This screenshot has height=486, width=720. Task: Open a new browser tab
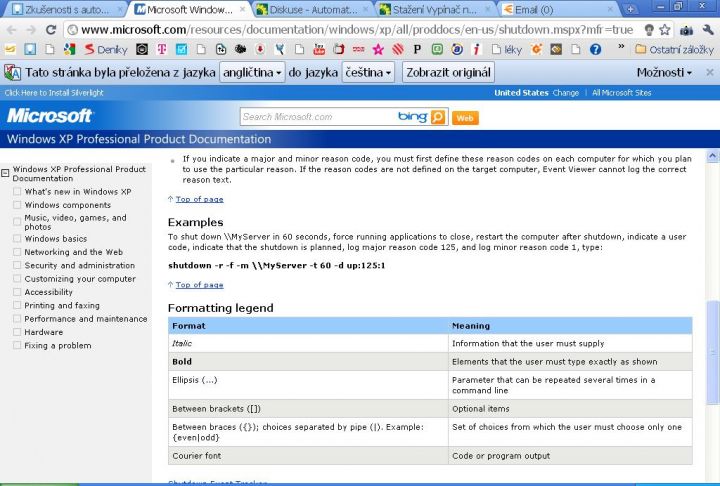tap(630, 9)
